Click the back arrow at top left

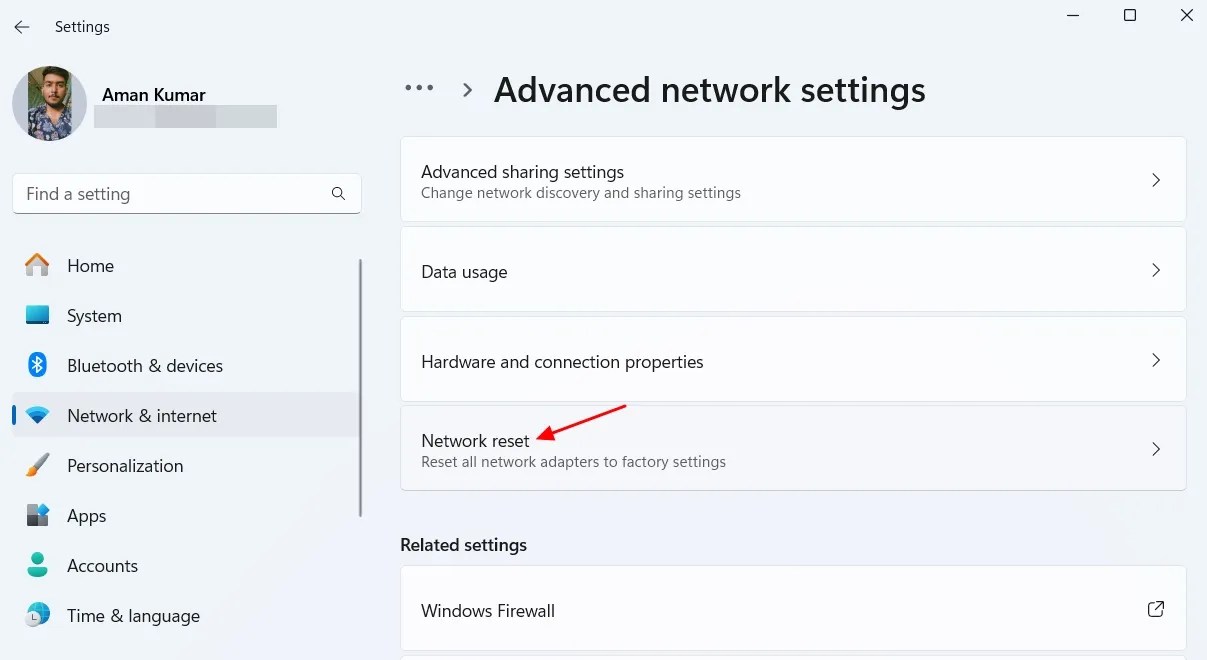click(21, 27)
